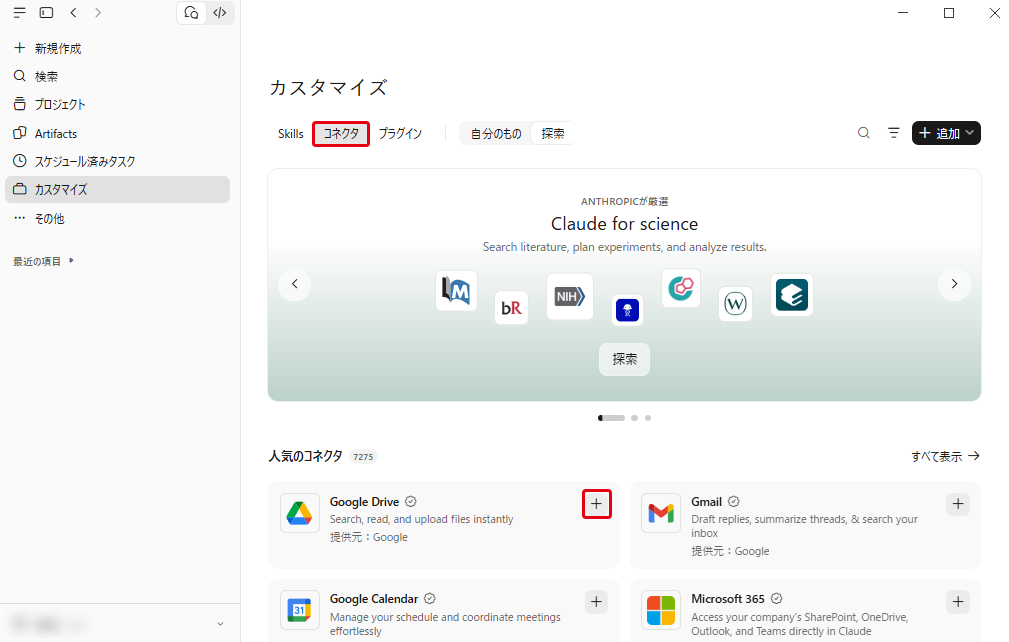Select カスタマイズ in the sidebar

tap(117, 190)
